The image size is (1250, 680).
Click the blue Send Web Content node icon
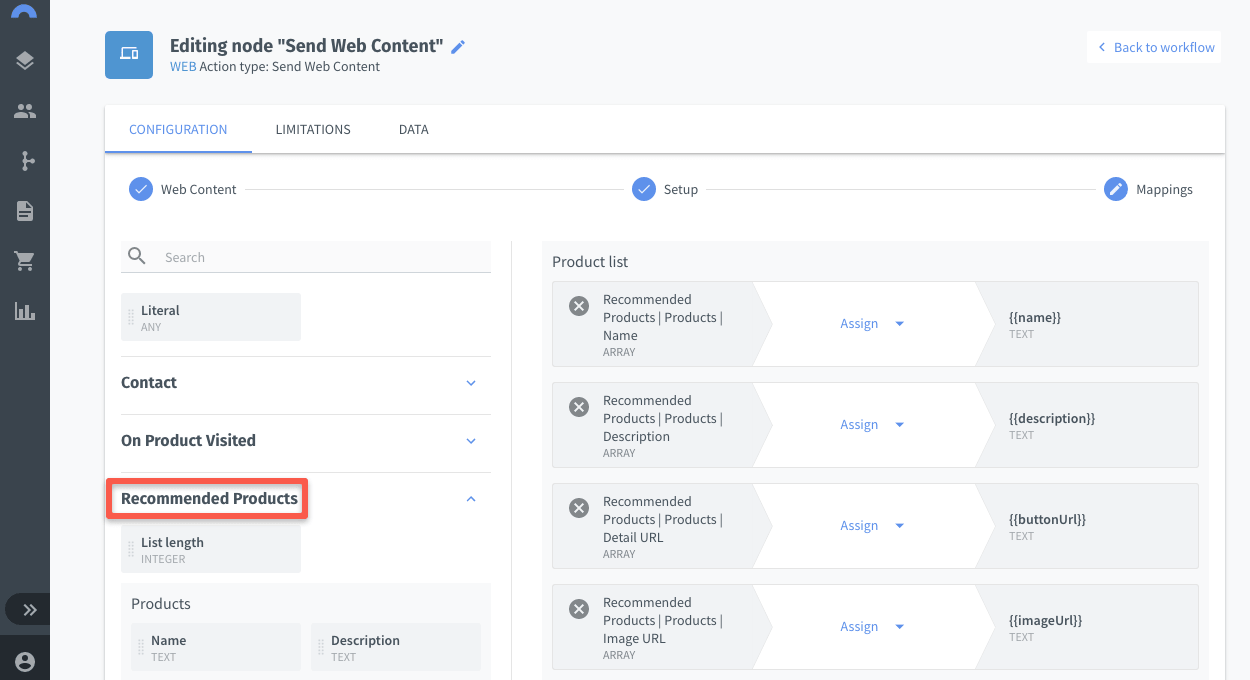[129, 54]
